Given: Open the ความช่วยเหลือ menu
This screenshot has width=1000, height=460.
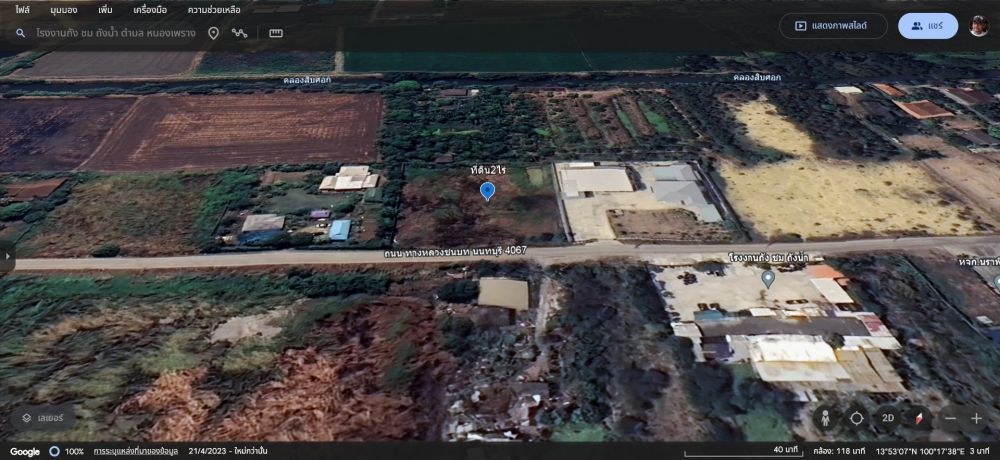Looking at the screenshot, I should 214,9.
